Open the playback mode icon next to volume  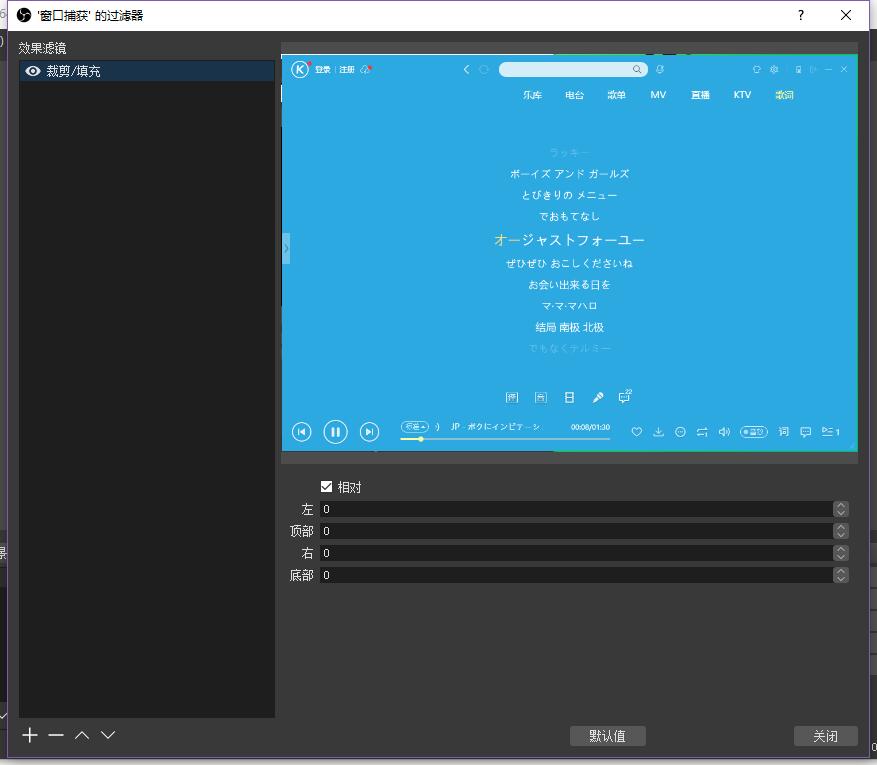coord(703,432)
